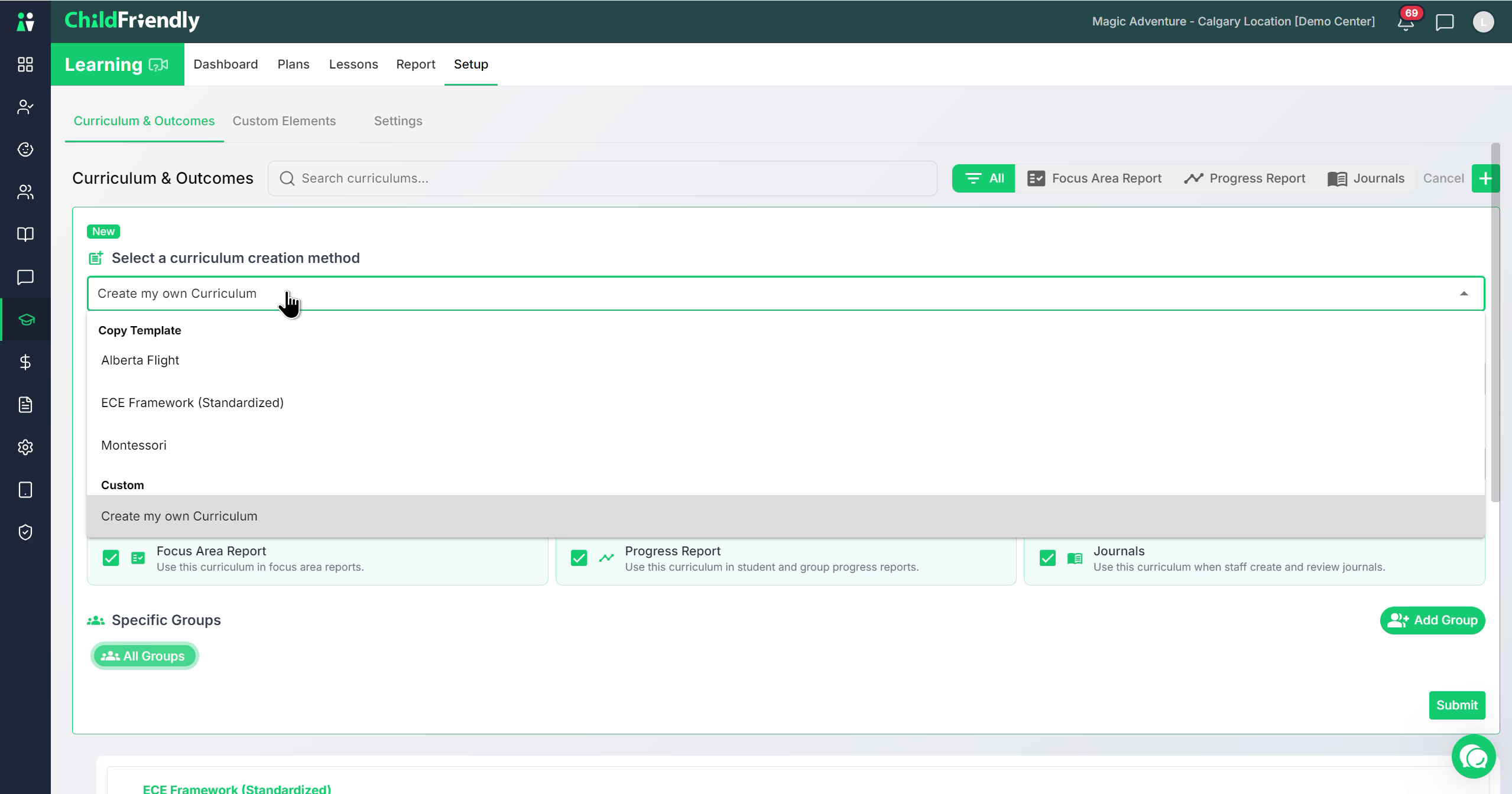Open the ChildFriendly home logo icon in sidebar

(25, 22)
